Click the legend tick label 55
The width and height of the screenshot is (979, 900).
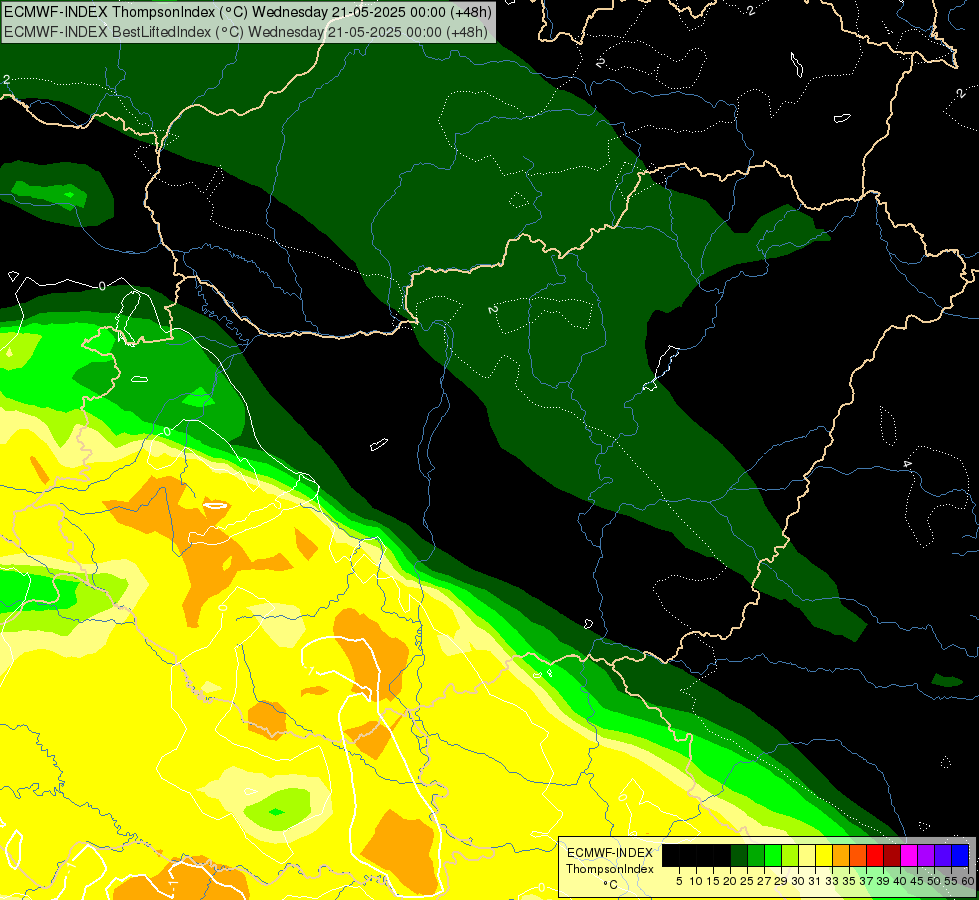[951, 881]
